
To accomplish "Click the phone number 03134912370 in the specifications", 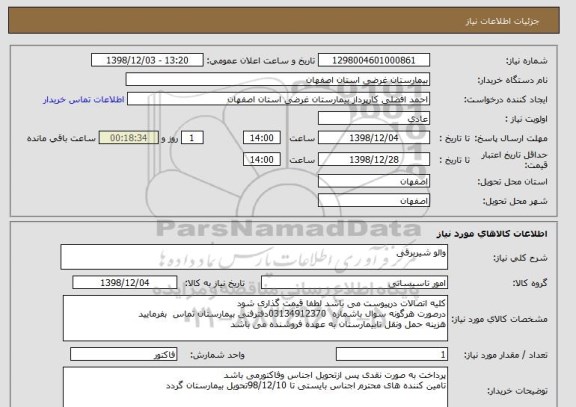I will click(298, 314).
